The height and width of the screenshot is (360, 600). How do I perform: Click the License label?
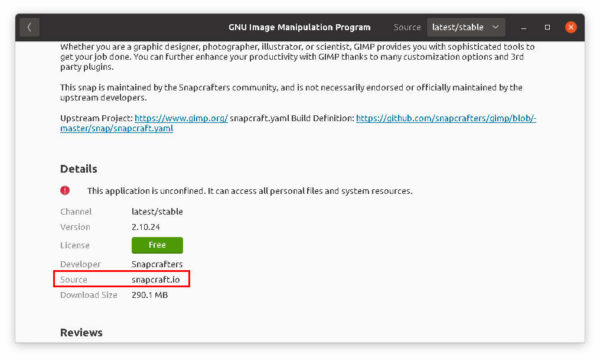tap(75, 245)
